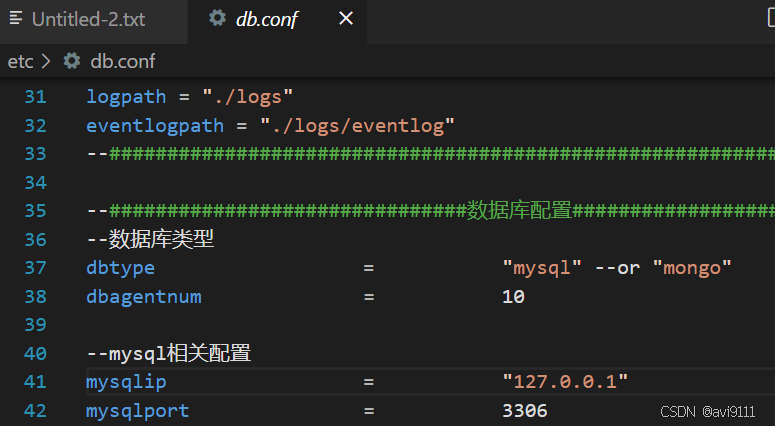Click the "127.0.0.1" mysqlip value
775x426 pixels.
565,382
